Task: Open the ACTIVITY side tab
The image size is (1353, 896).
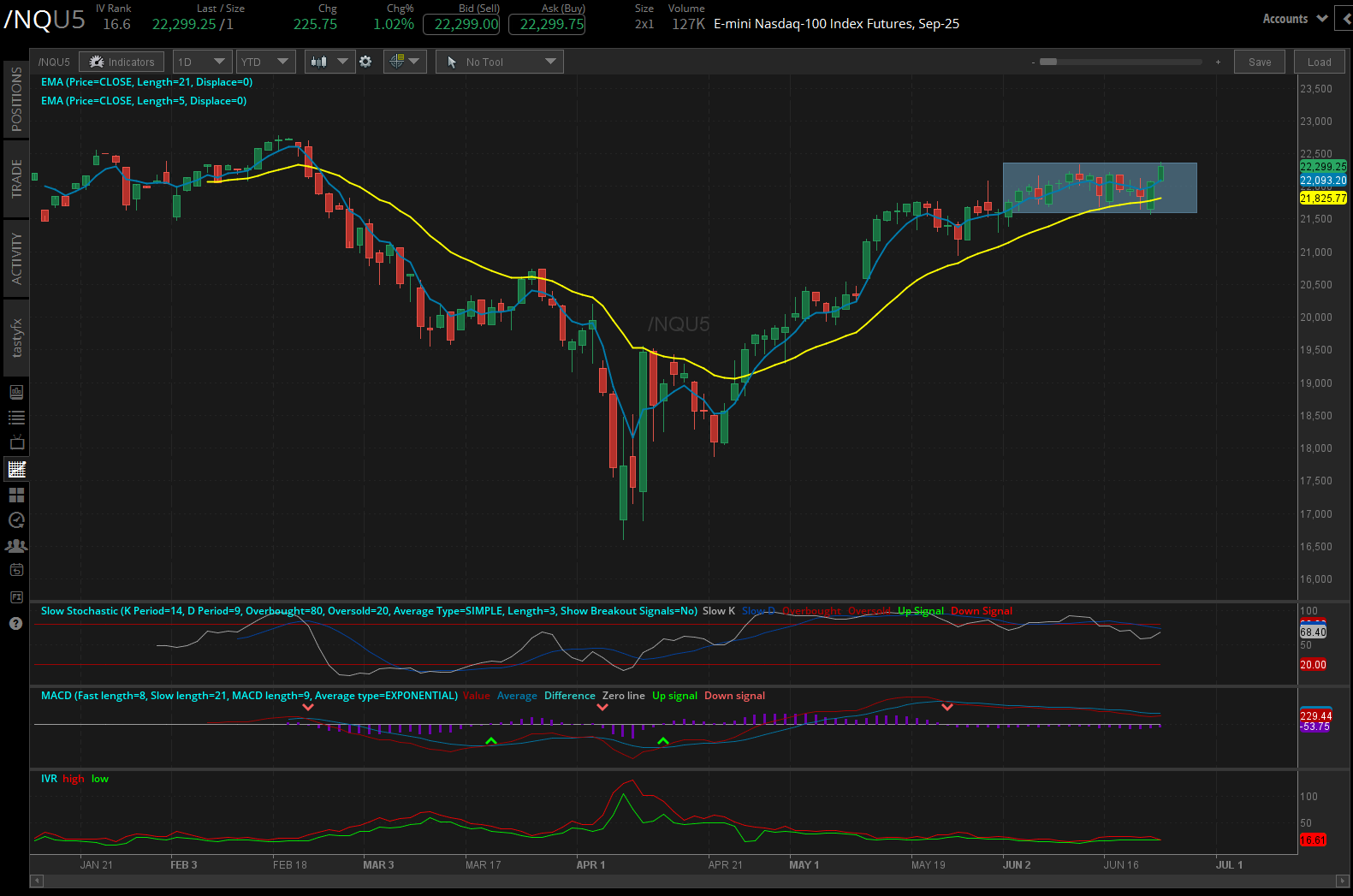Action: [x=16, y=258]
